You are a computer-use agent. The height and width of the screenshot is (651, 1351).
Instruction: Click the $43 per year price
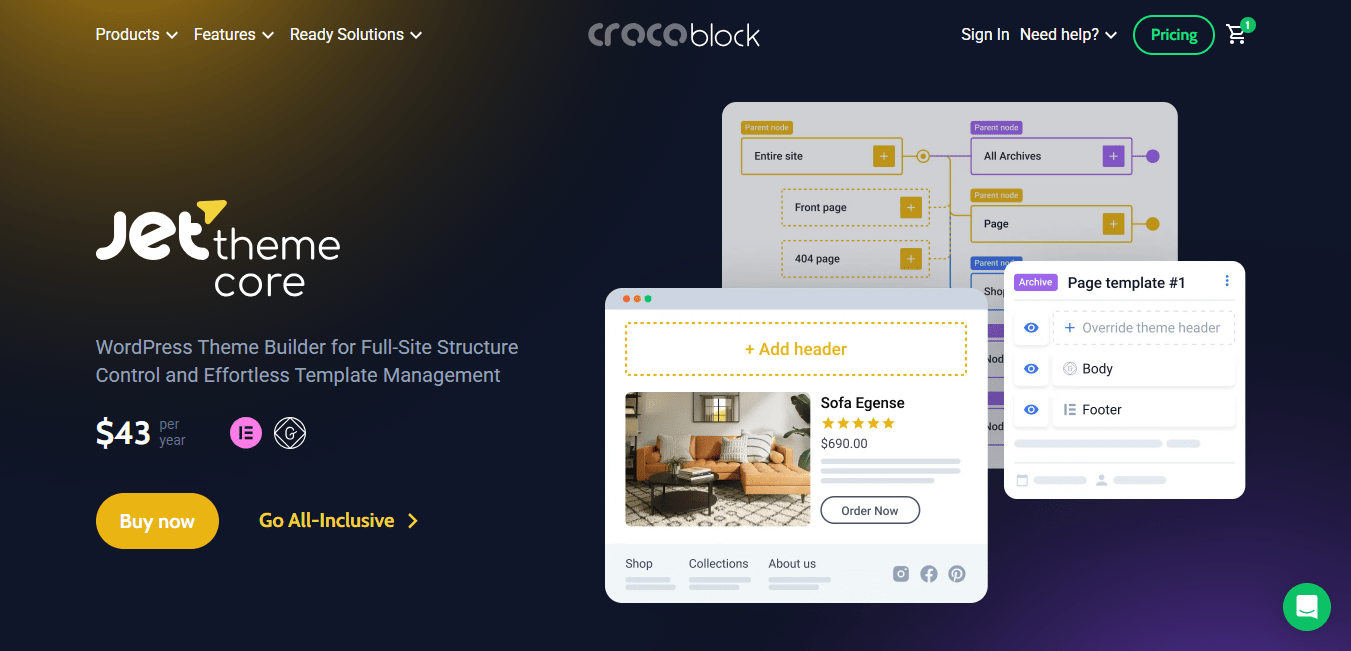pos(141,432)
